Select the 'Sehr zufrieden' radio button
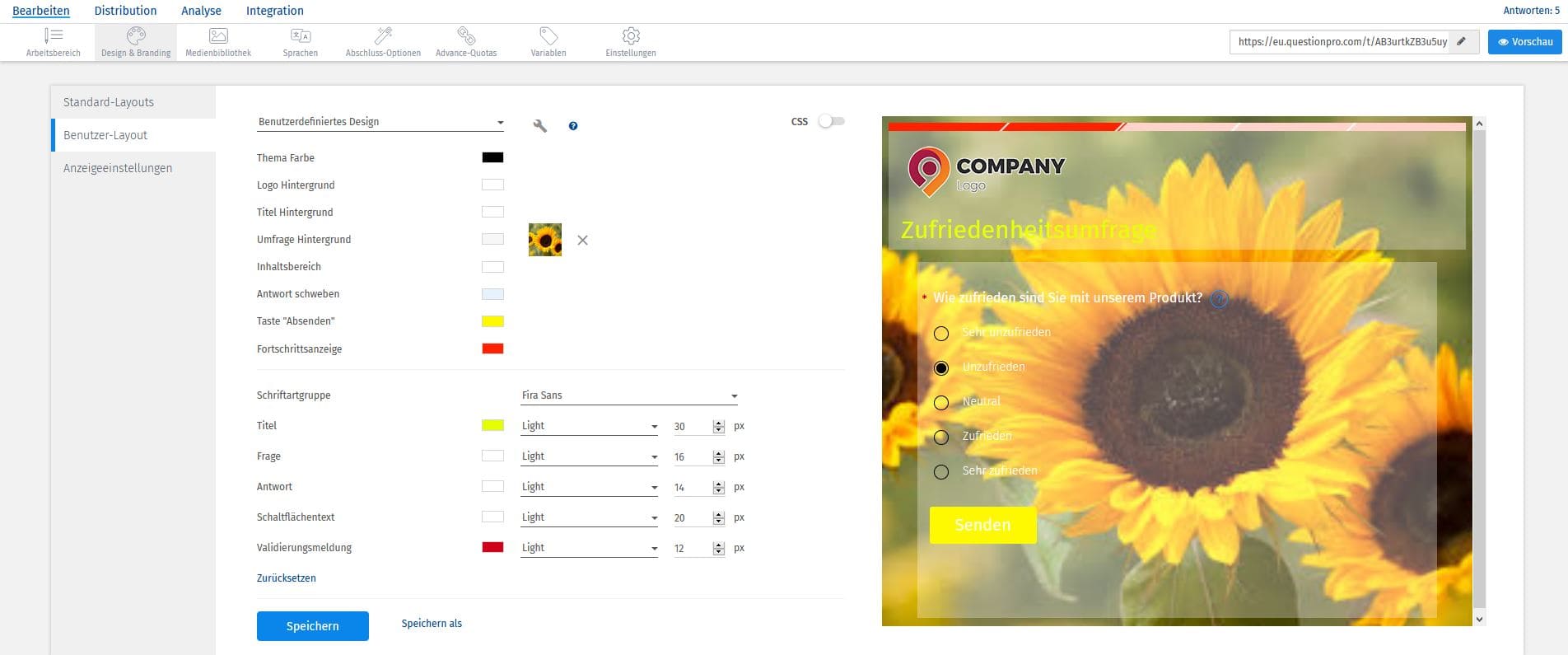This screenshot has height=655, width=1568. pos(941,472)
